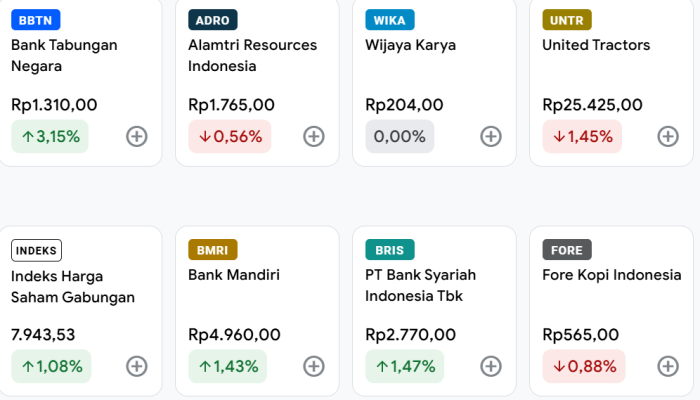This screenshot has width=700, height=400.
Task: Click the 3,15% gain badge for BBTN
Action: (x=50, y=137)
